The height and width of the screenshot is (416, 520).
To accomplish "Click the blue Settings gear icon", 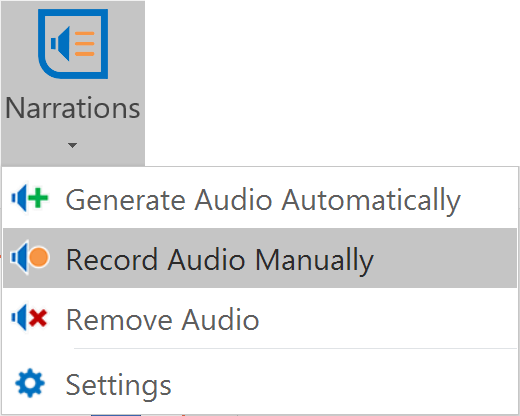I will (30, 383).
